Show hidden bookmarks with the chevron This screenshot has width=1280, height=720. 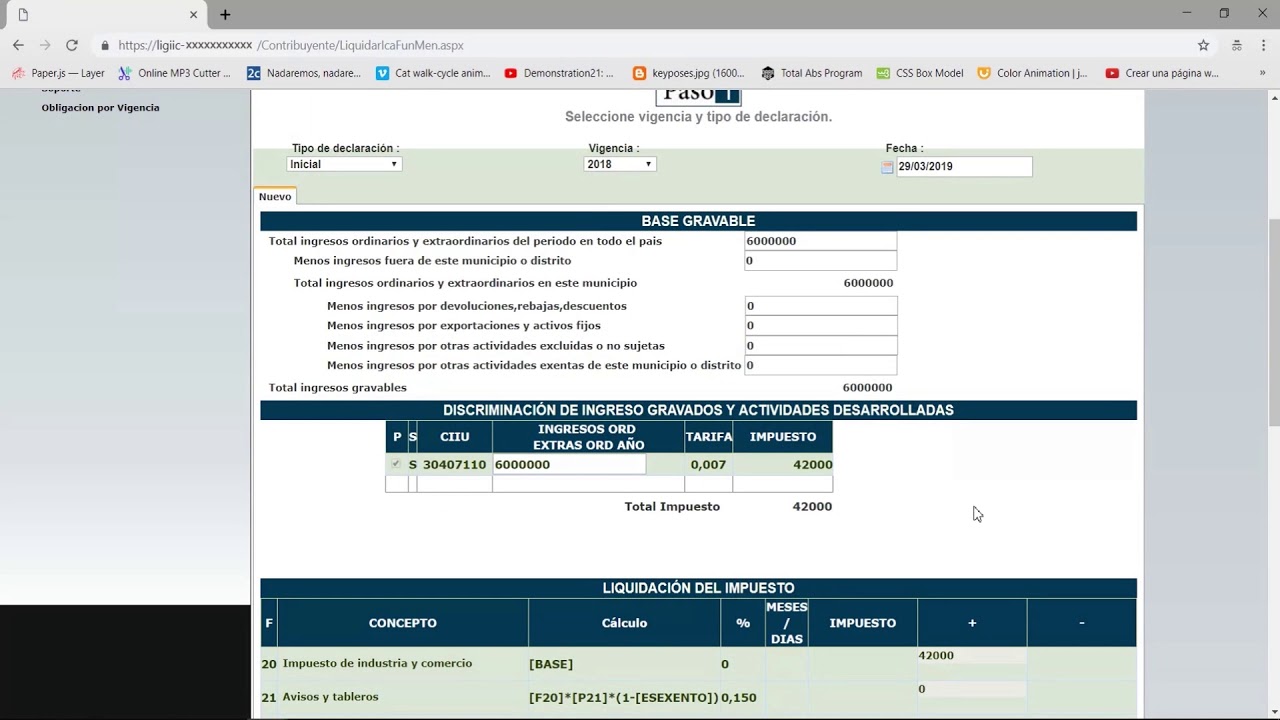(1262, 73)
